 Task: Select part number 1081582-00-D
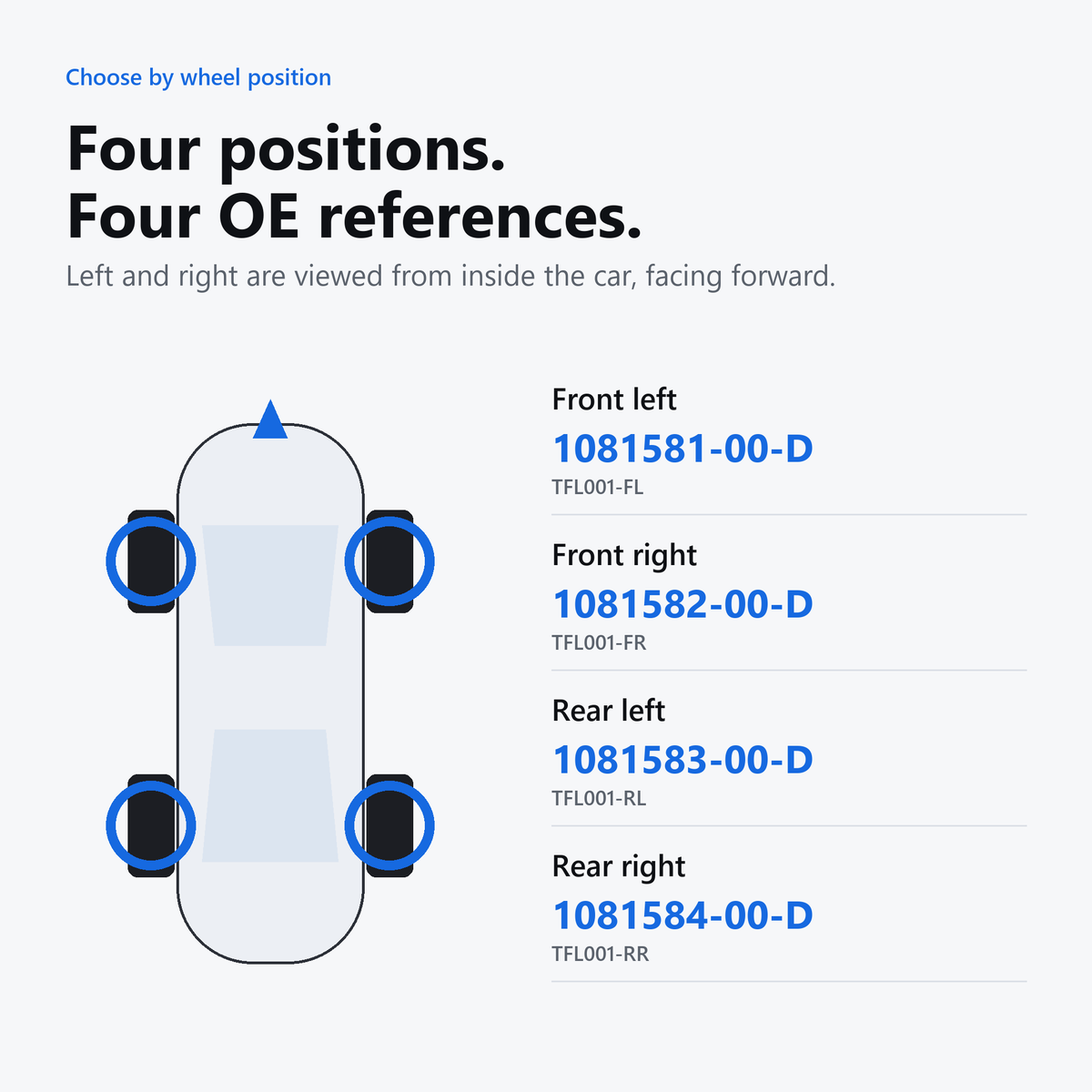pos(682,604)
